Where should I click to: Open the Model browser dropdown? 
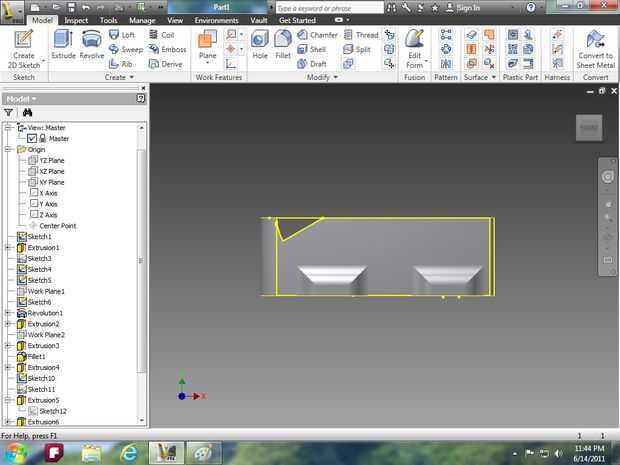pos(22,98)
